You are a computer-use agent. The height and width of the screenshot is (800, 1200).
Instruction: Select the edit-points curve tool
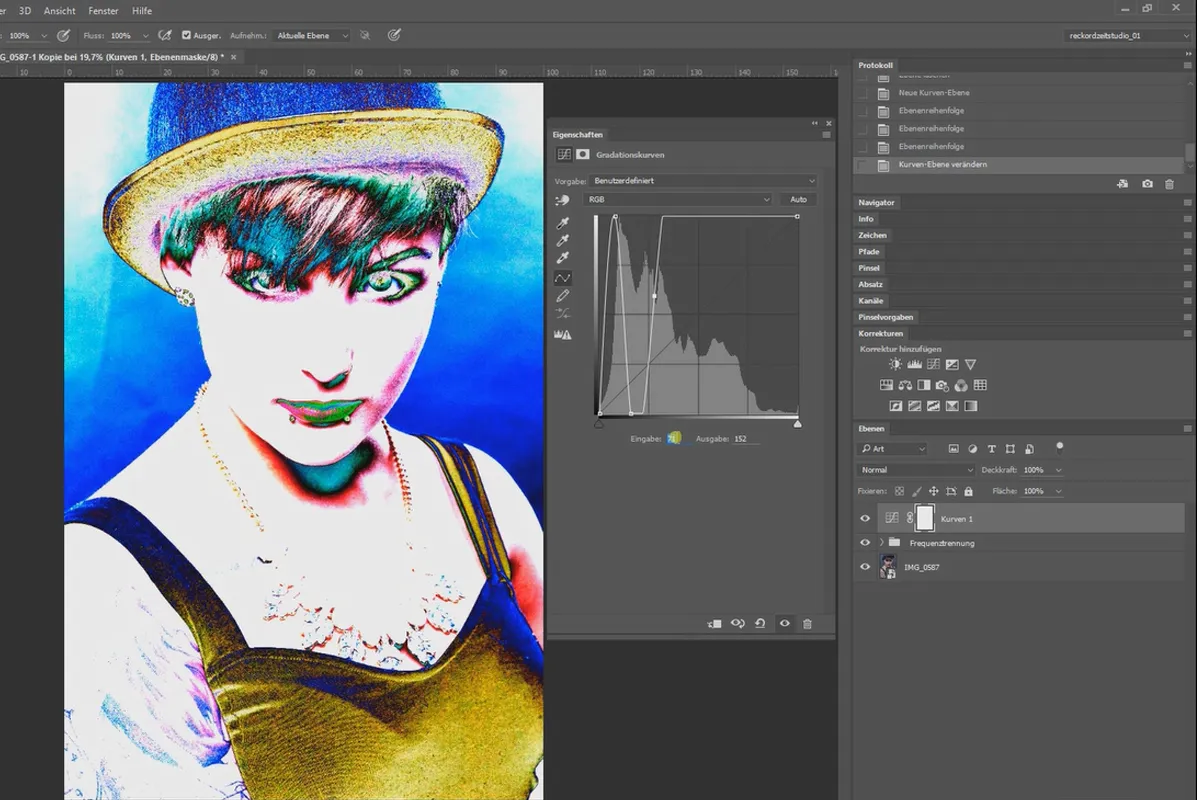coord(563,278)
